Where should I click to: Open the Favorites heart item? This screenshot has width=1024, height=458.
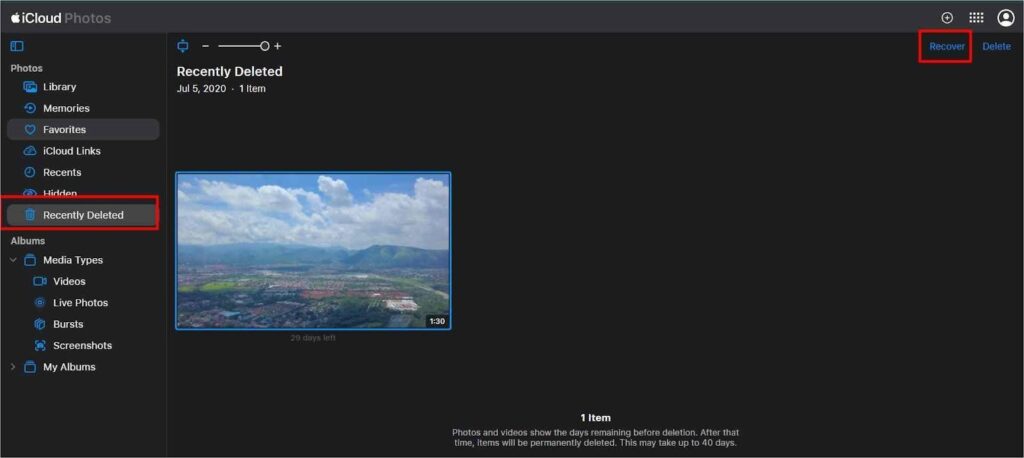pyautogui.click(x=64, y=130)
